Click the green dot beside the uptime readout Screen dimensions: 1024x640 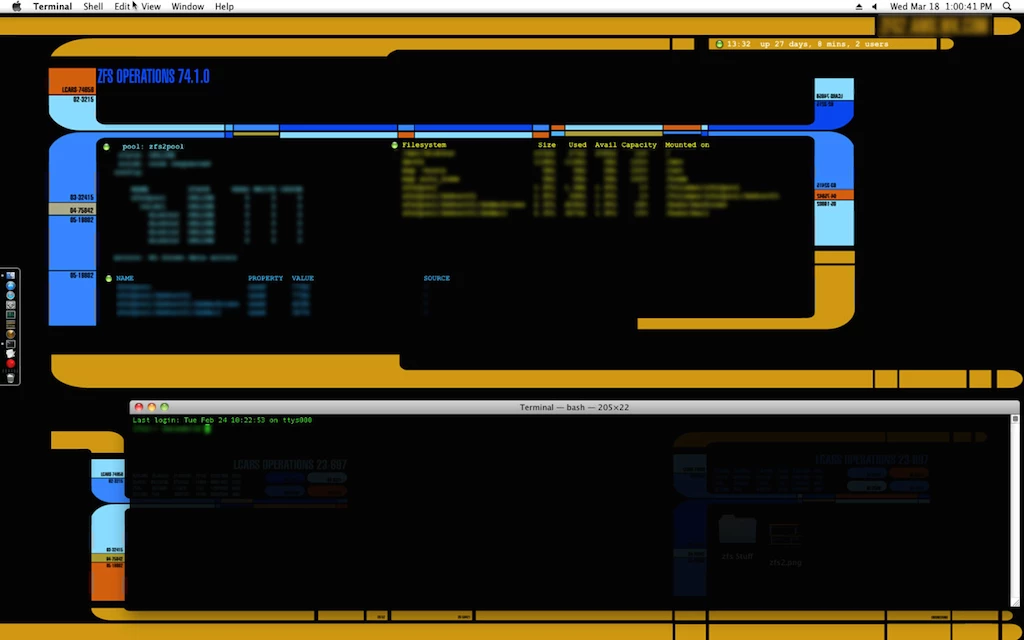[719, 44]
